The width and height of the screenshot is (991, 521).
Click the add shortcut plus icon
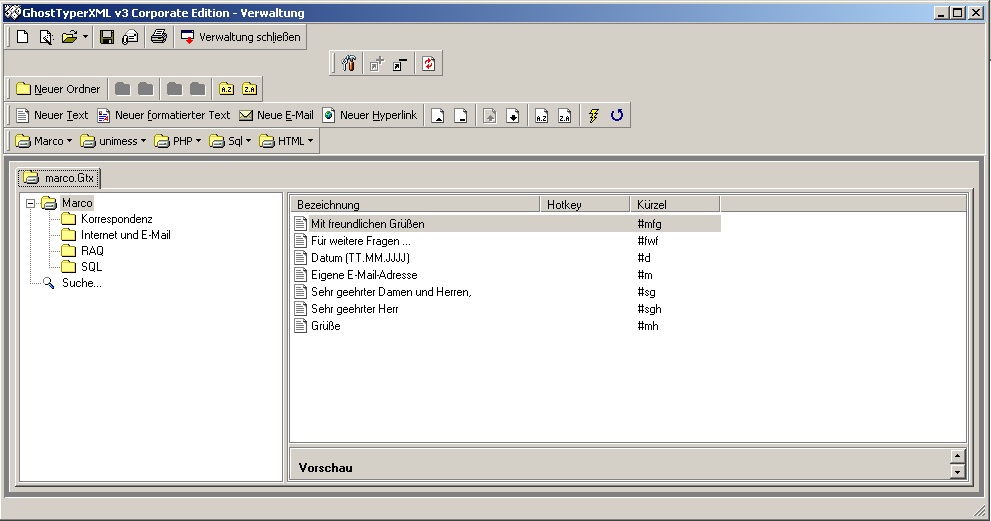pyautogui.click(x=377, y=63)
